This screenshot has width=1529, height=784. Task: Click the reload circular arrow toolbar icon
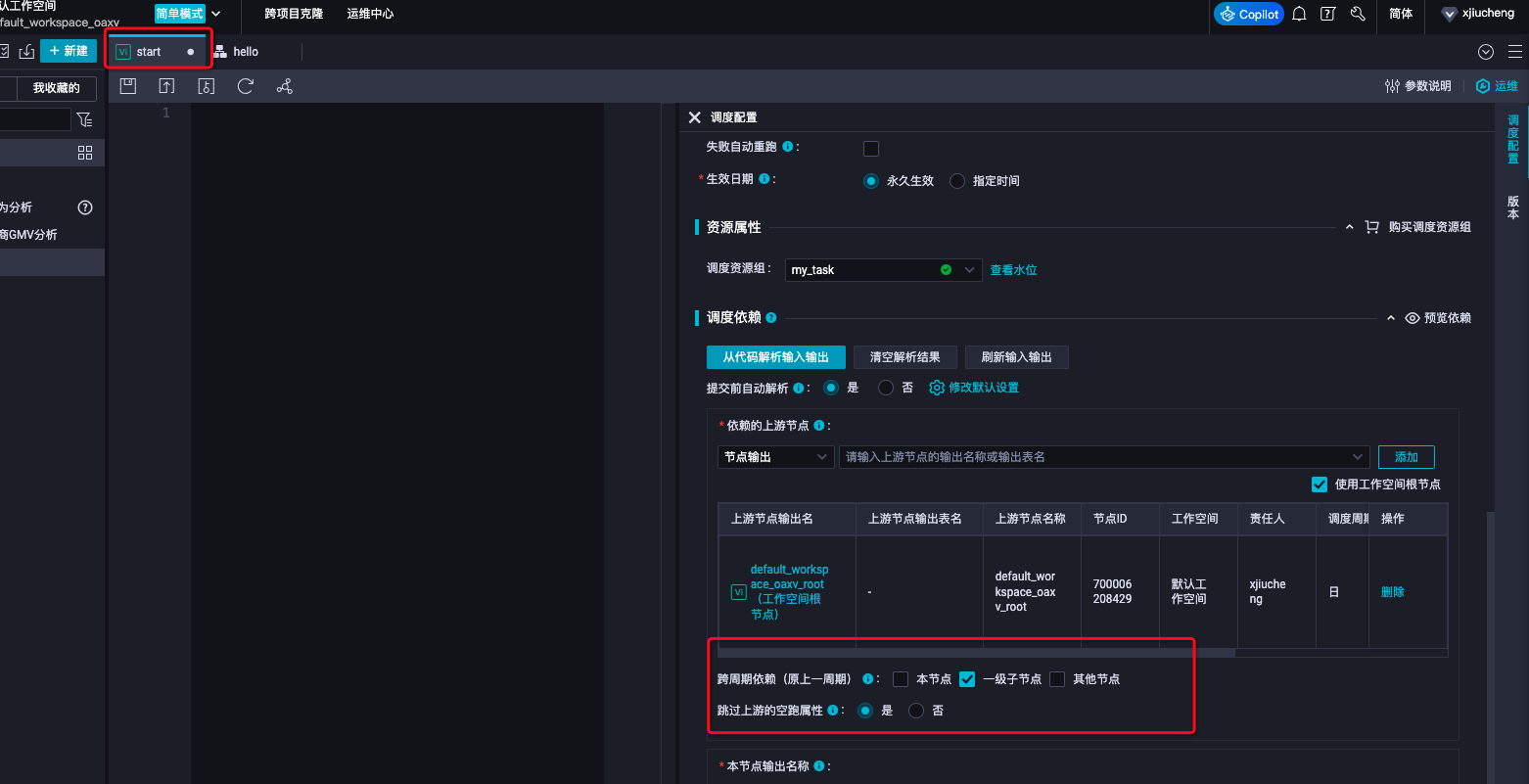pos(246,86)
